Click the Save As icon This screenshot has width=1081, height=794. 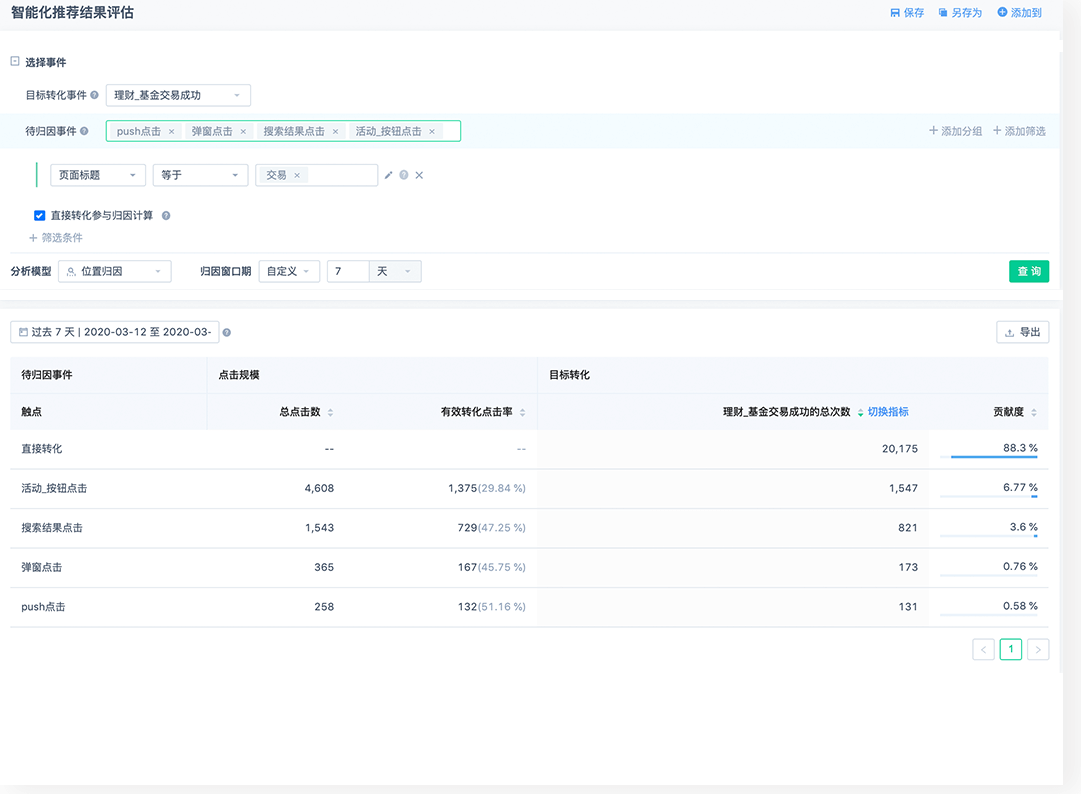pyautogui.click(x=943, y=13)
